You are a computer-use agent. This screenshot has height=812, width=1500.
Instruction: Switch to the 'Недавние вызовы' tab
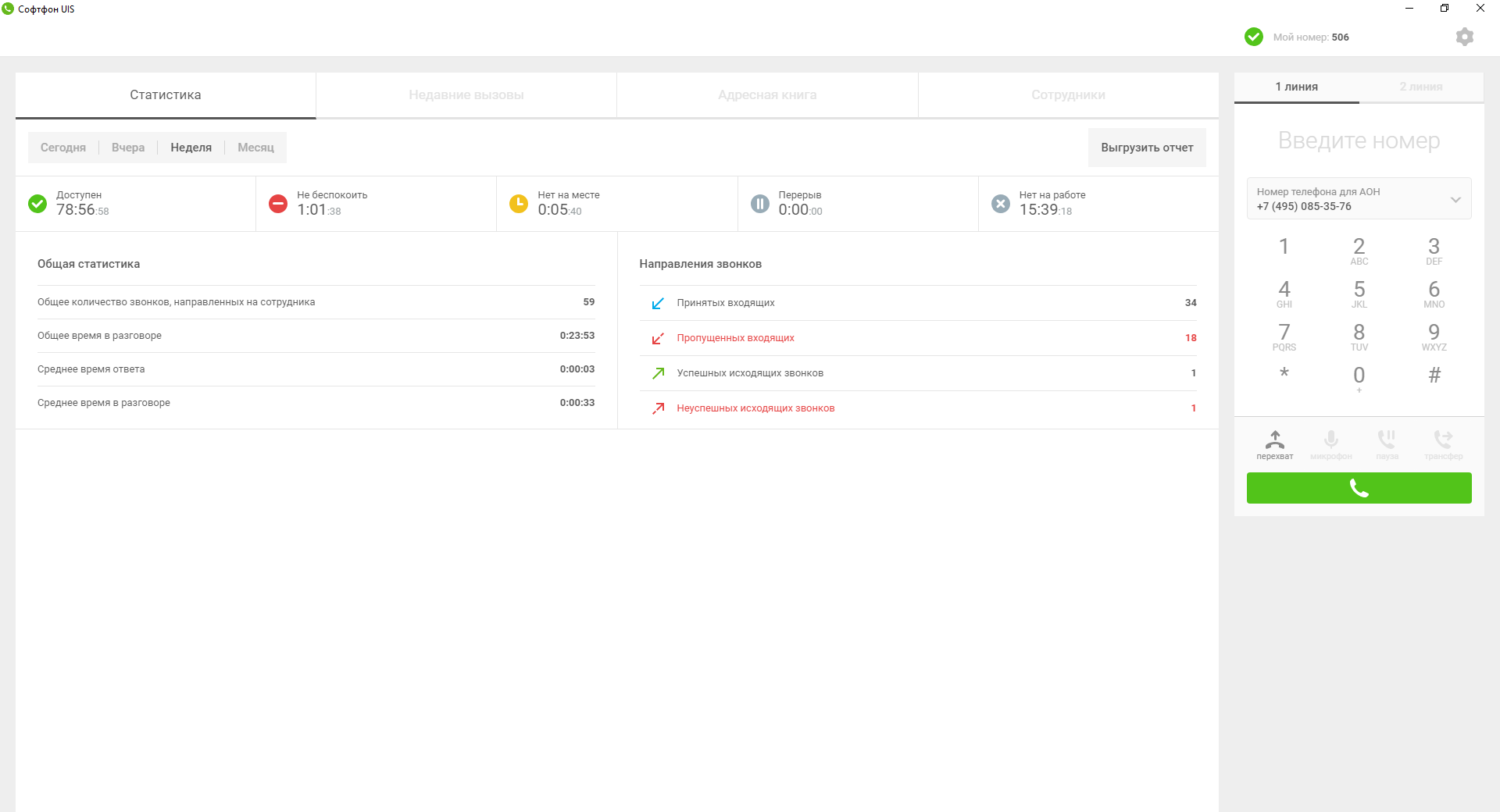tap(466, 95)
